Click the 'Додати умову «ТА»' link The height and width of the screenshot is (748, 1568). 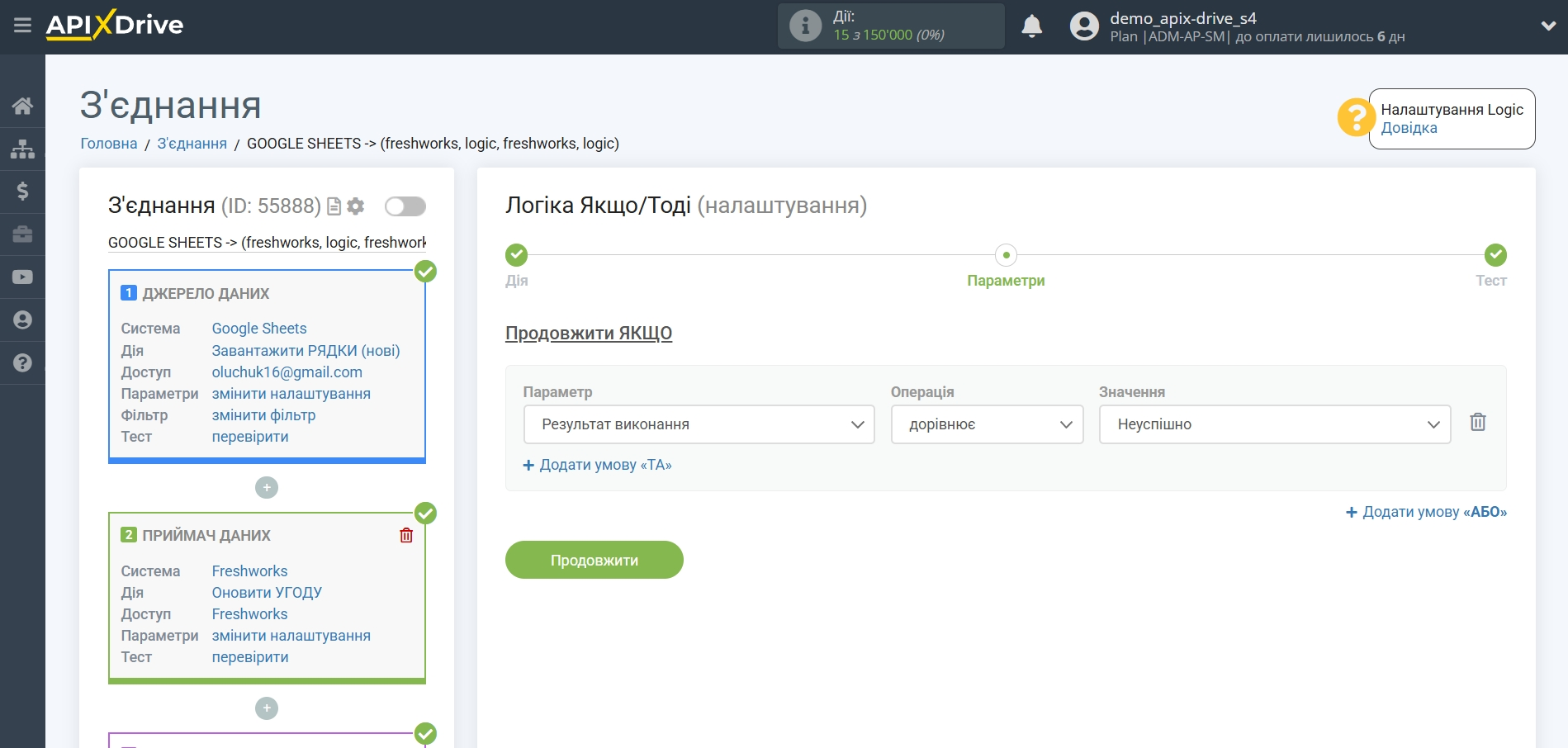pos(598,465)
